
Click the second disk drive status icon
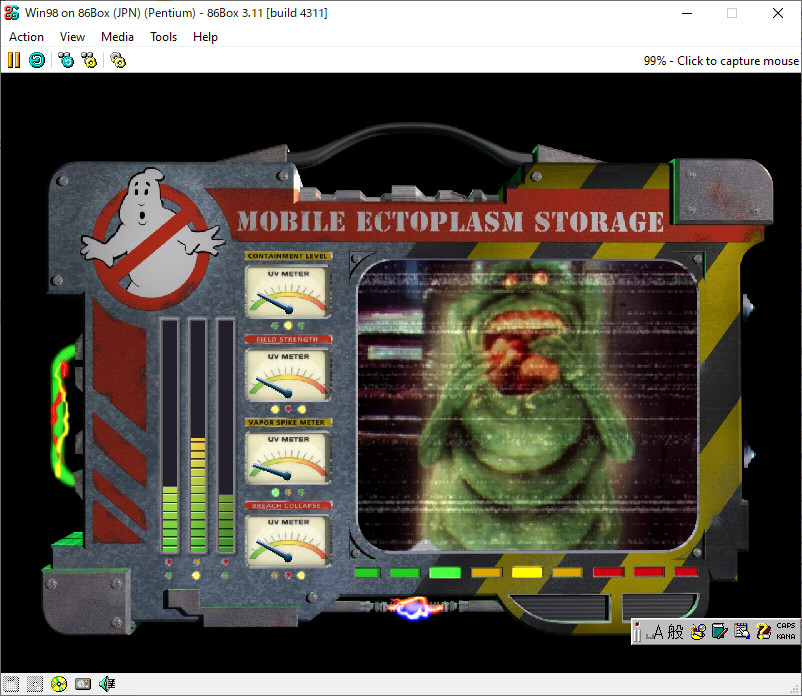35,684
